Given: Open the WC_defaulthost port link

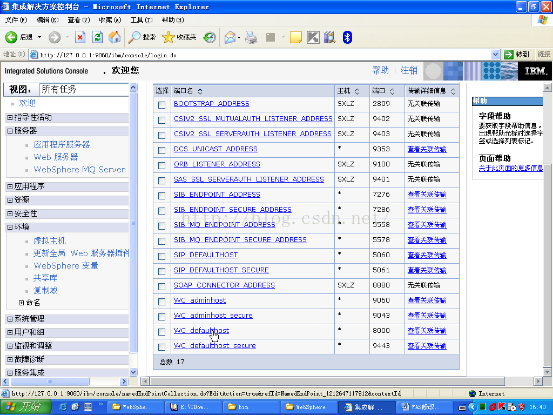Looking at the screenshot, I should [x=201, y=331].
